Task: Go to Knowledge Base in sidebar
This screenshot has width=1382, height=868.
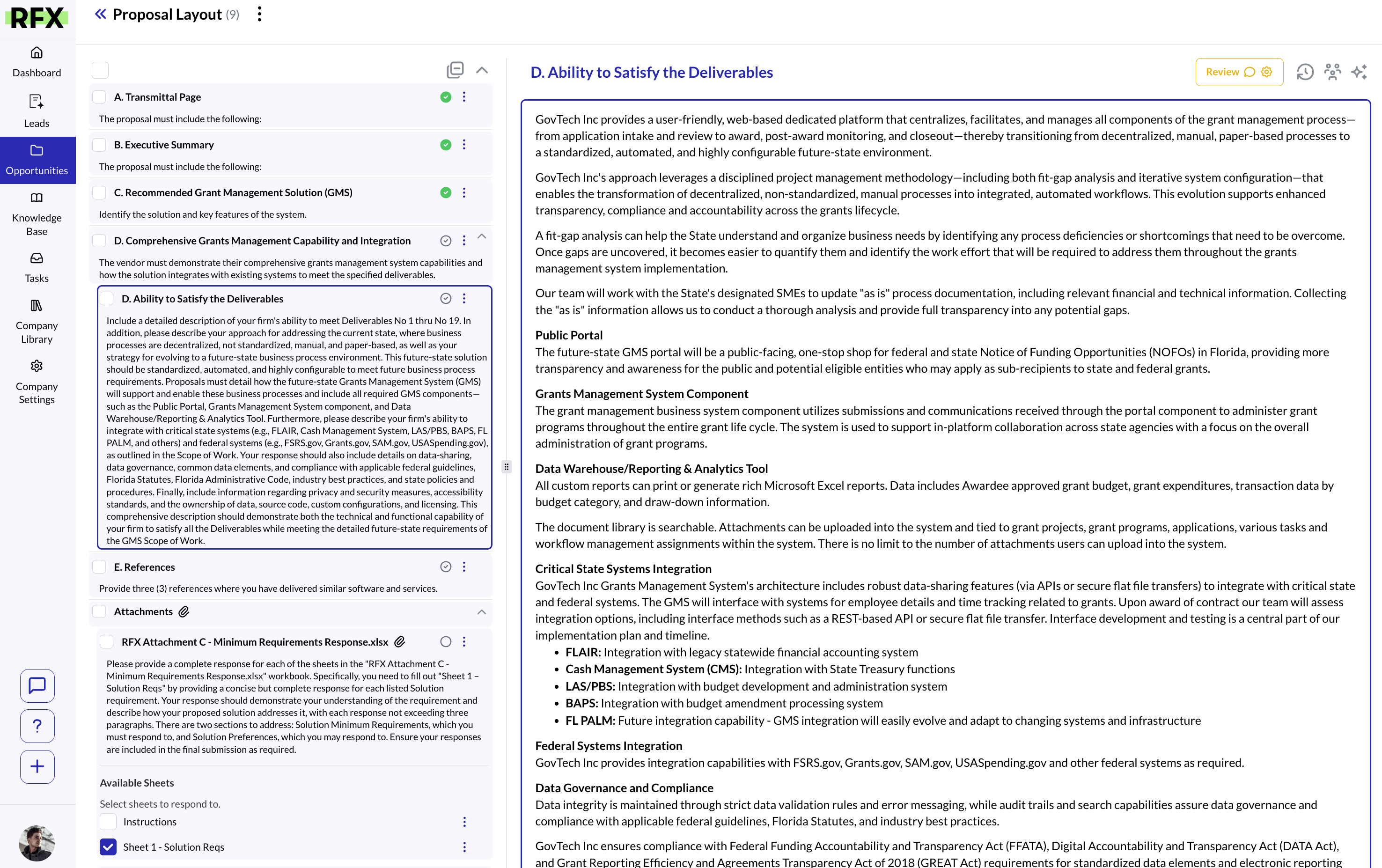Action: coord(37,214)
